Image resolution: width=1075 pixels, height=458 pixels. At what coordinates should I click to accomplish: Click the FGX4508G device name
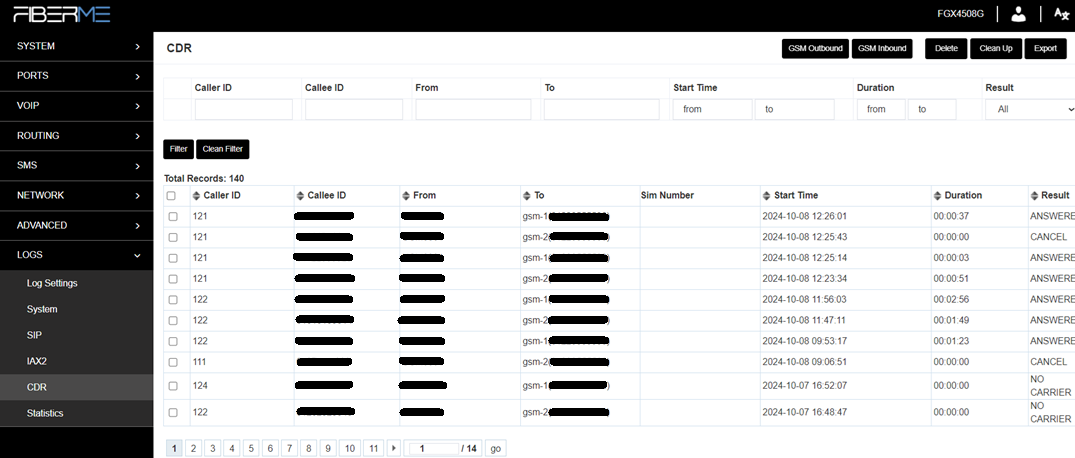[960, 14]
